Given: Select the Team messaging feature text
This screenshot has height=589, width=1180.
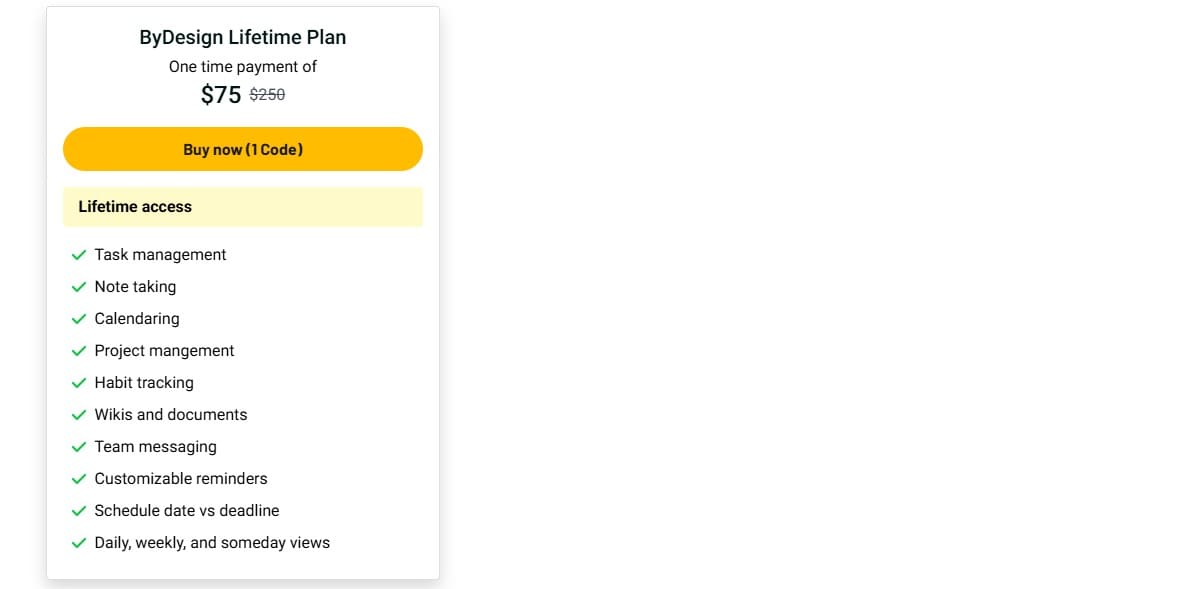Looking at the screenshot, I should click(155, 447).
